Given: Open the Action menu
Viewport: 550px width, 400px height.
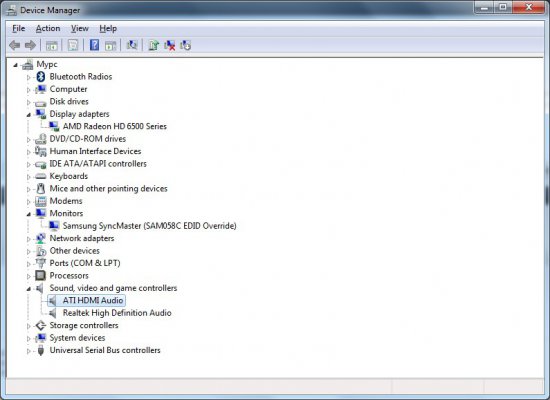Looking at the screenshot, I should (x=48, y=28).
